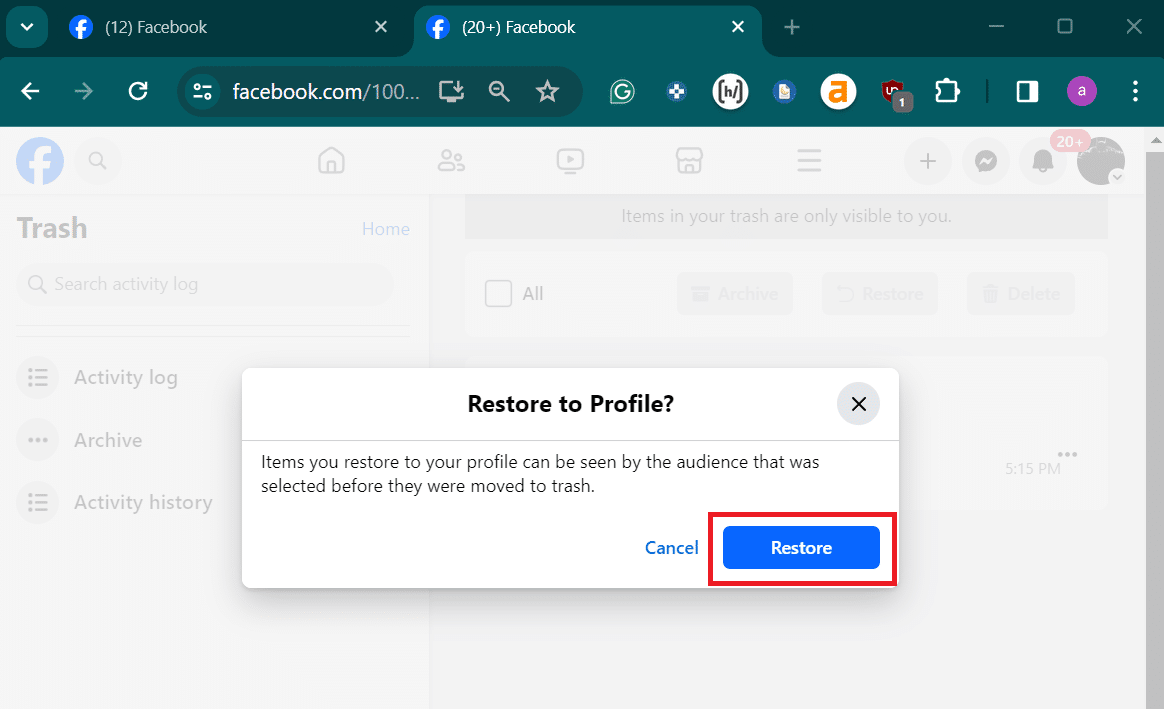Viewport: 1164px width, 709px height.
Task: Focus the Search activity log field
Action: [x=205, y=284]
